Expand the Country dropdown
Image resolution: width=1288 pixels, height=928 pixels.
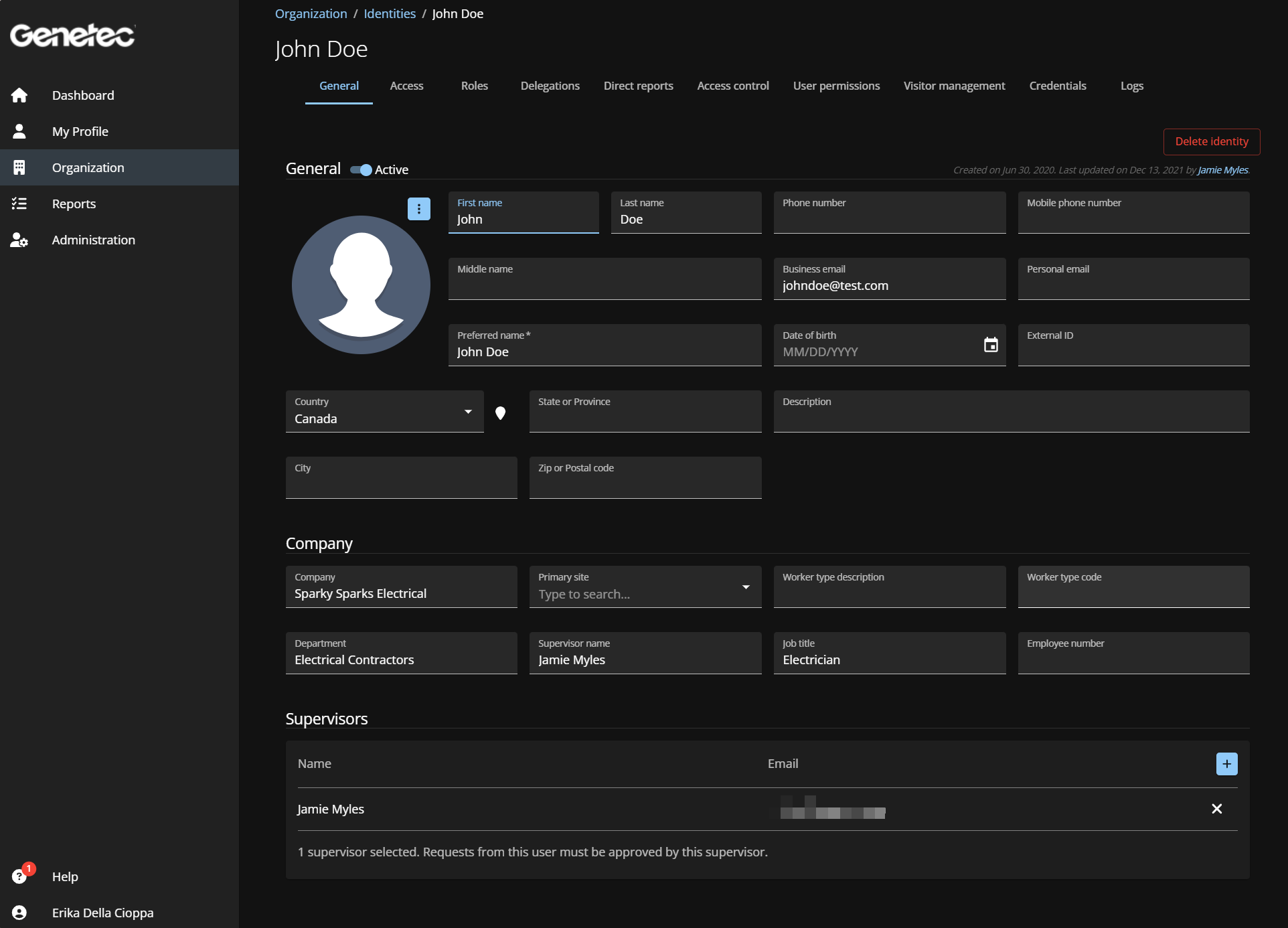[468, 412]
